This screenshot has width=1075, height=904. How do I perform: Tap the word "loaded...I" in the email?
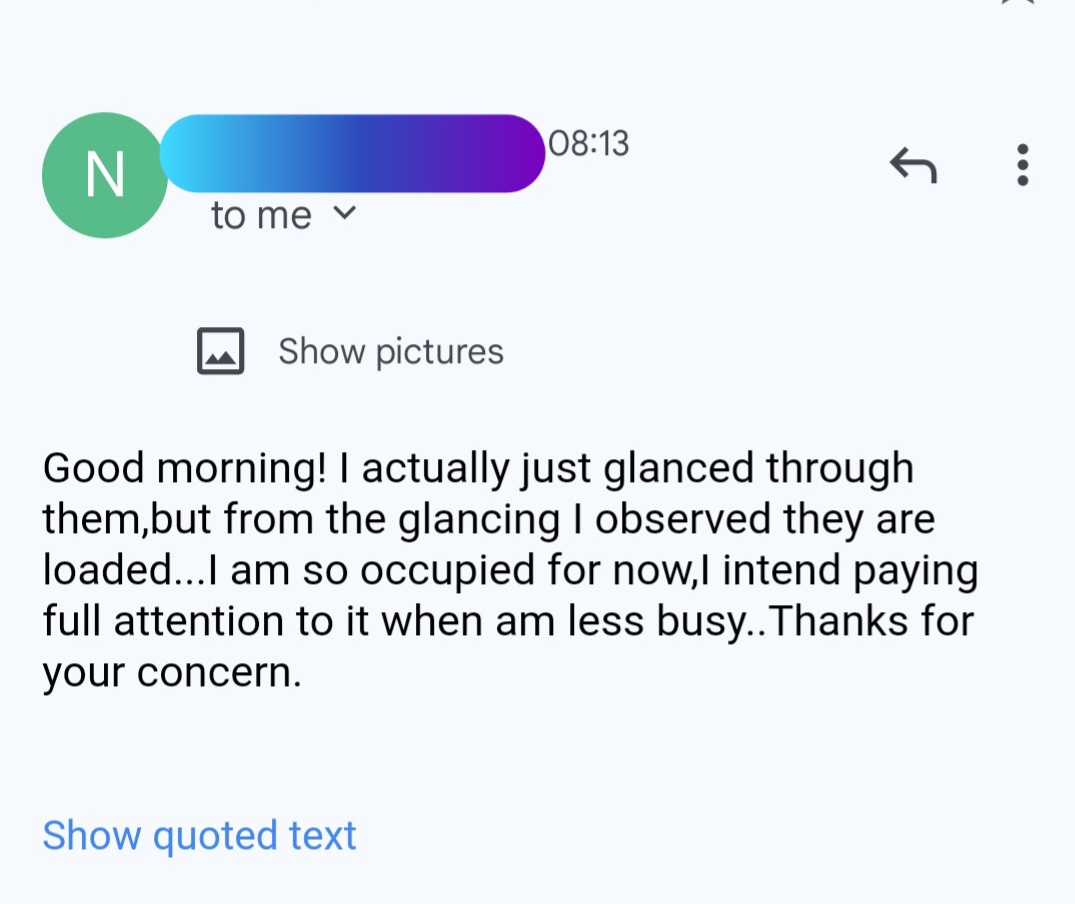pos(130,570)
